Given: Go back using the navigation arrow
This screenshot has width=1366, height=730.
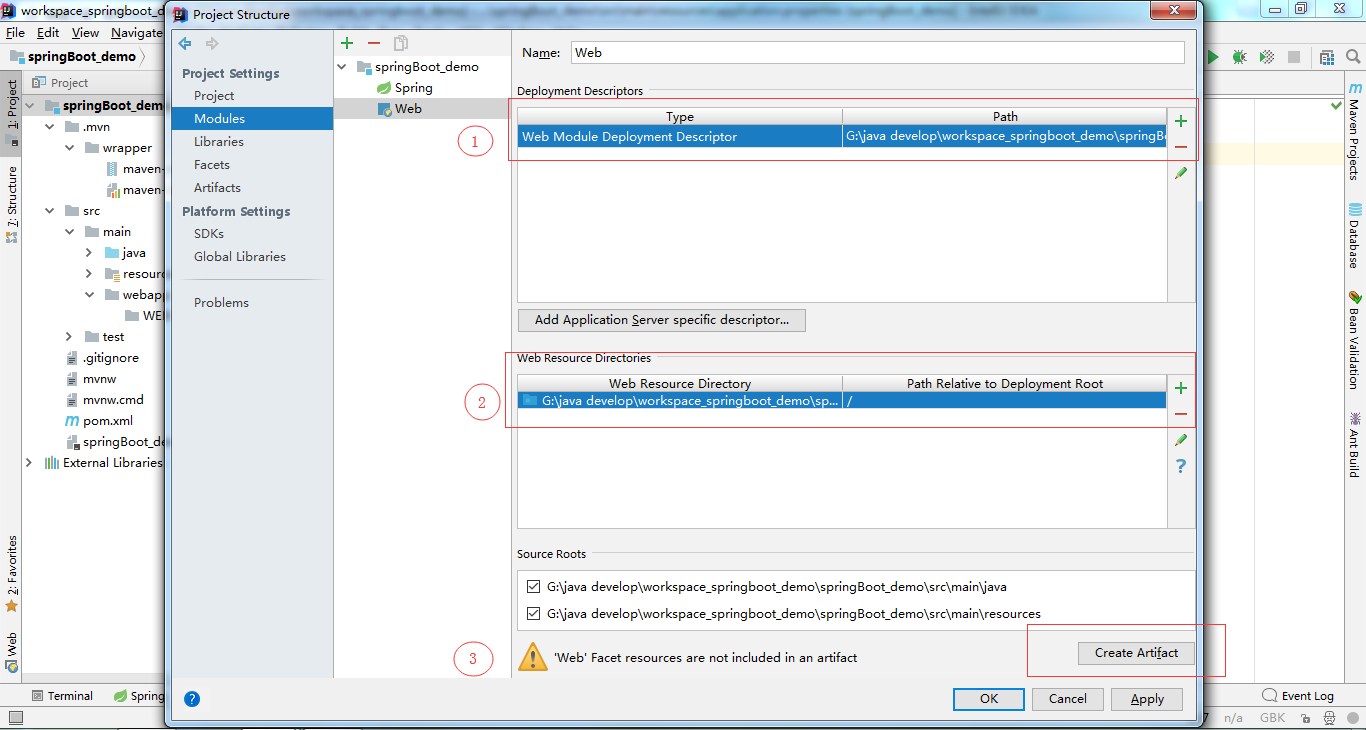Looking at the screenshot, I should (x=185, y=44).
